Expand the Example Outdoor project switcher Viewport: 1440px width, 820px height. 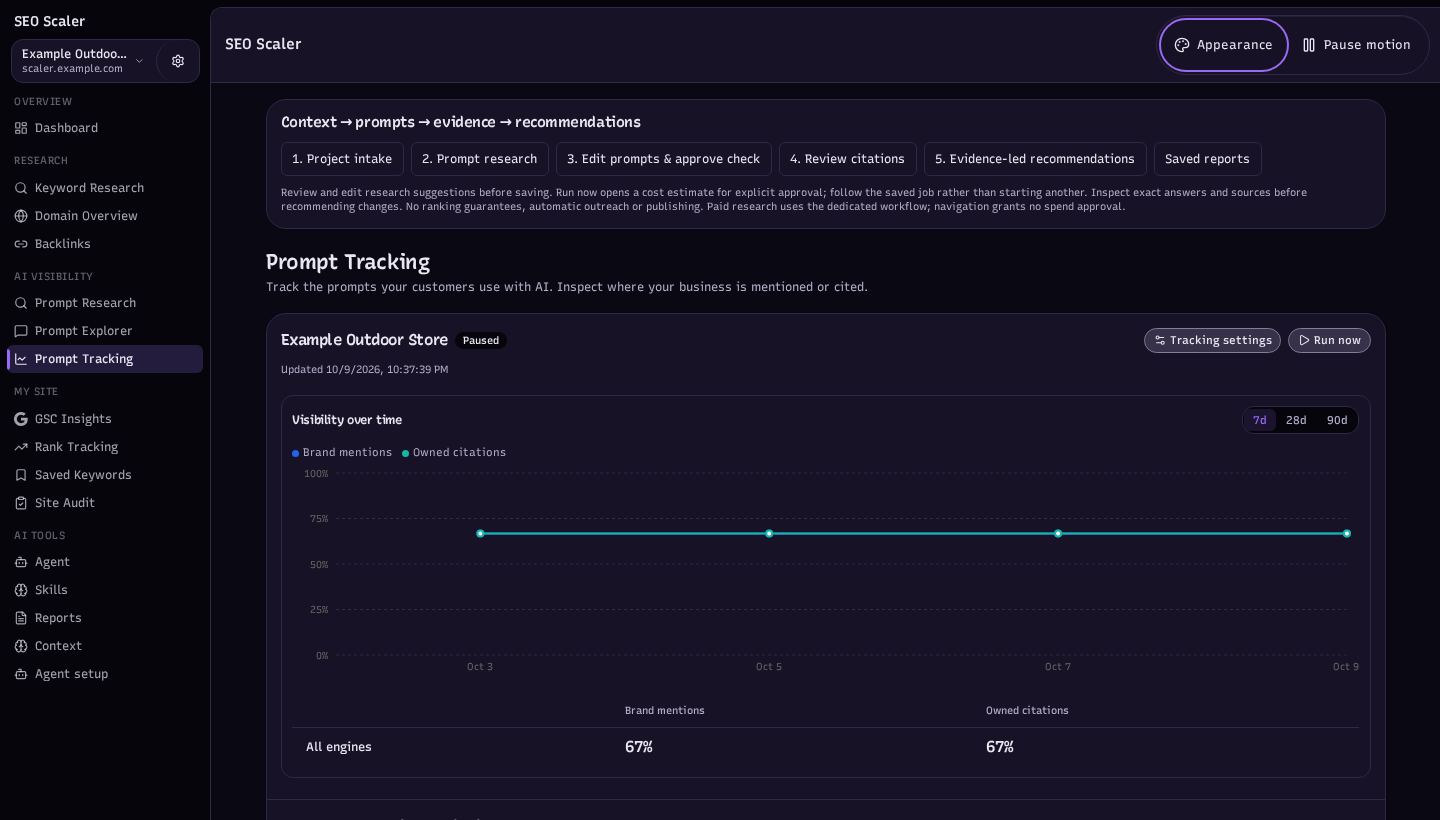point(84,61)
